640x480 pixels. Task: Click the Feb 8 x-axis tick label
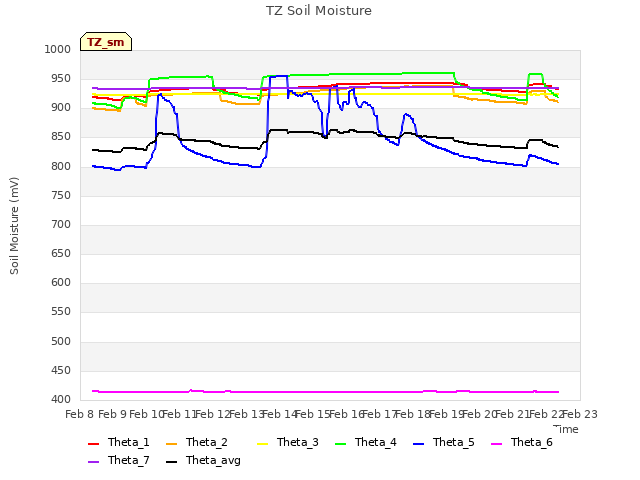80,414
